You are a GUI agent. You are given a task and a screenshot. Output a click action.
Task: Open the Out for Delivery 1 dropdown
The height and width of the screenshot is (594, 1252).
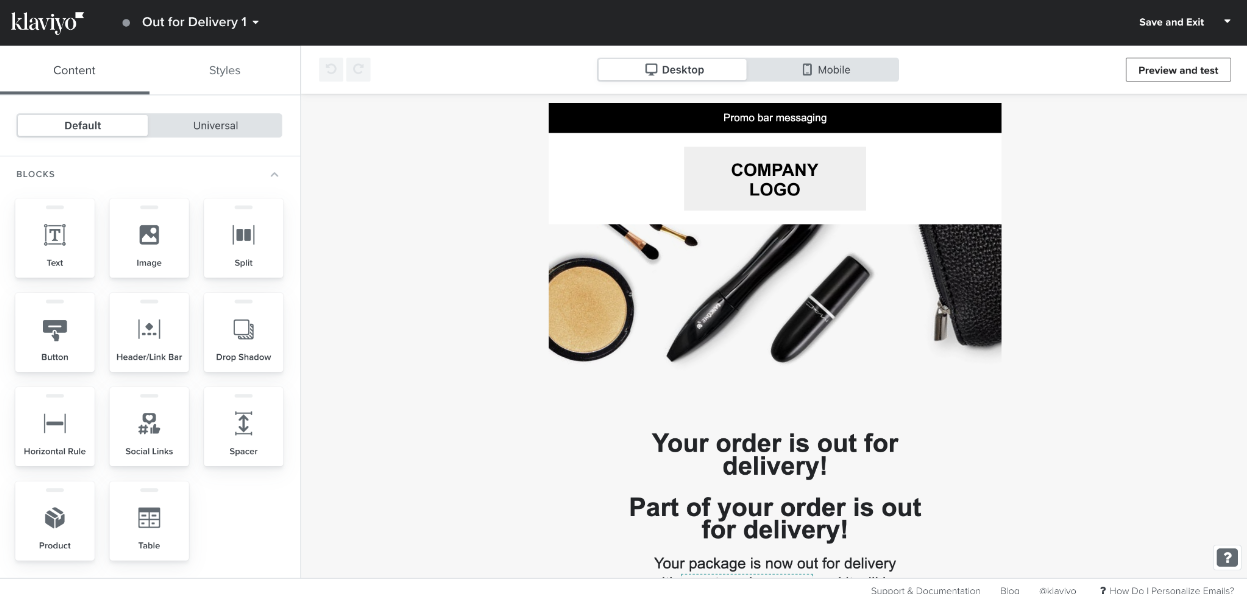point(200,22)
